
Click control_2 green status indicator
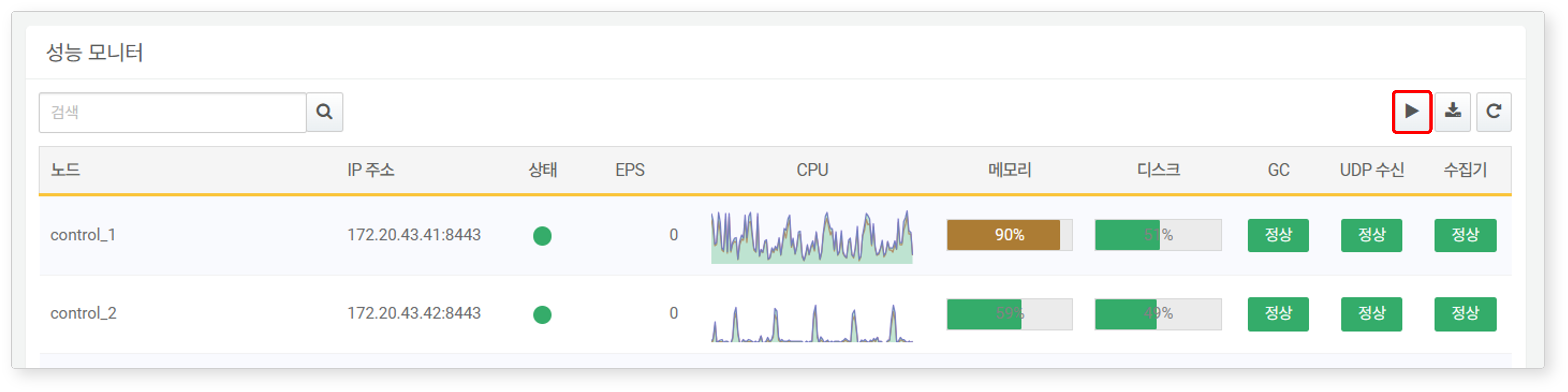pyautogui.click(x=542, y=315)
